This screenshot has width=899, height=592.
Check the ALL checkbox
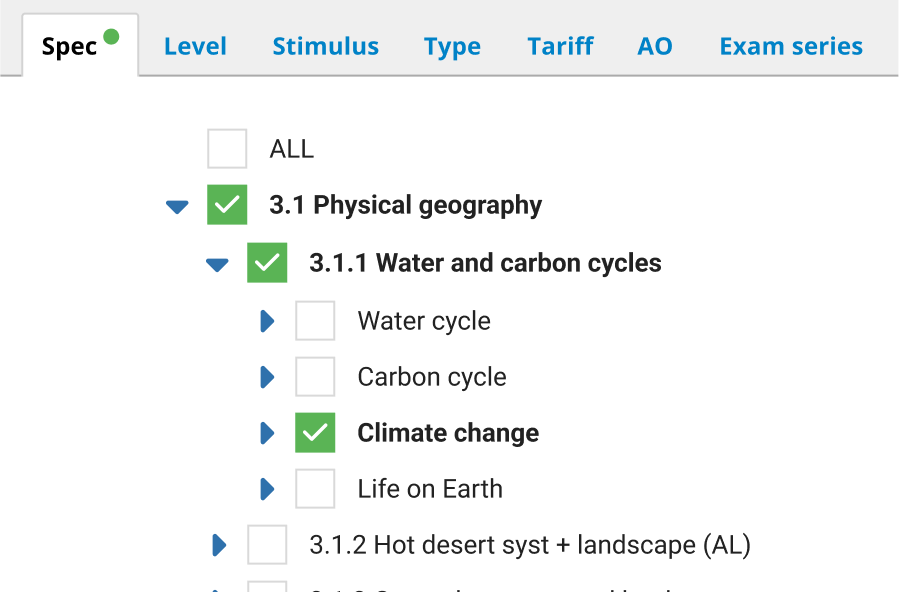click(x=227, y=149)
